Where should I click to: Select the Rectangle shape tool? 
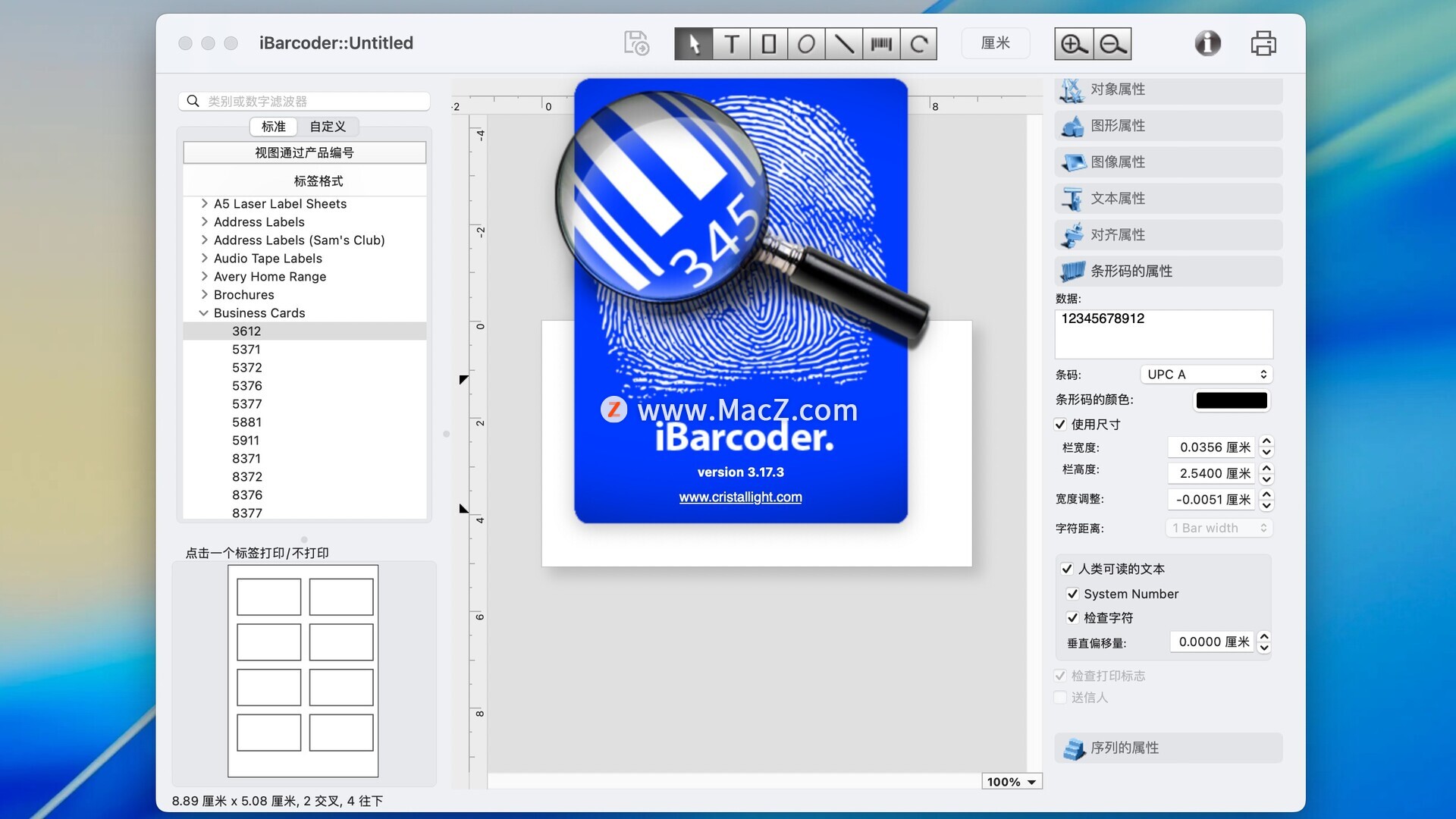[768, 44]
